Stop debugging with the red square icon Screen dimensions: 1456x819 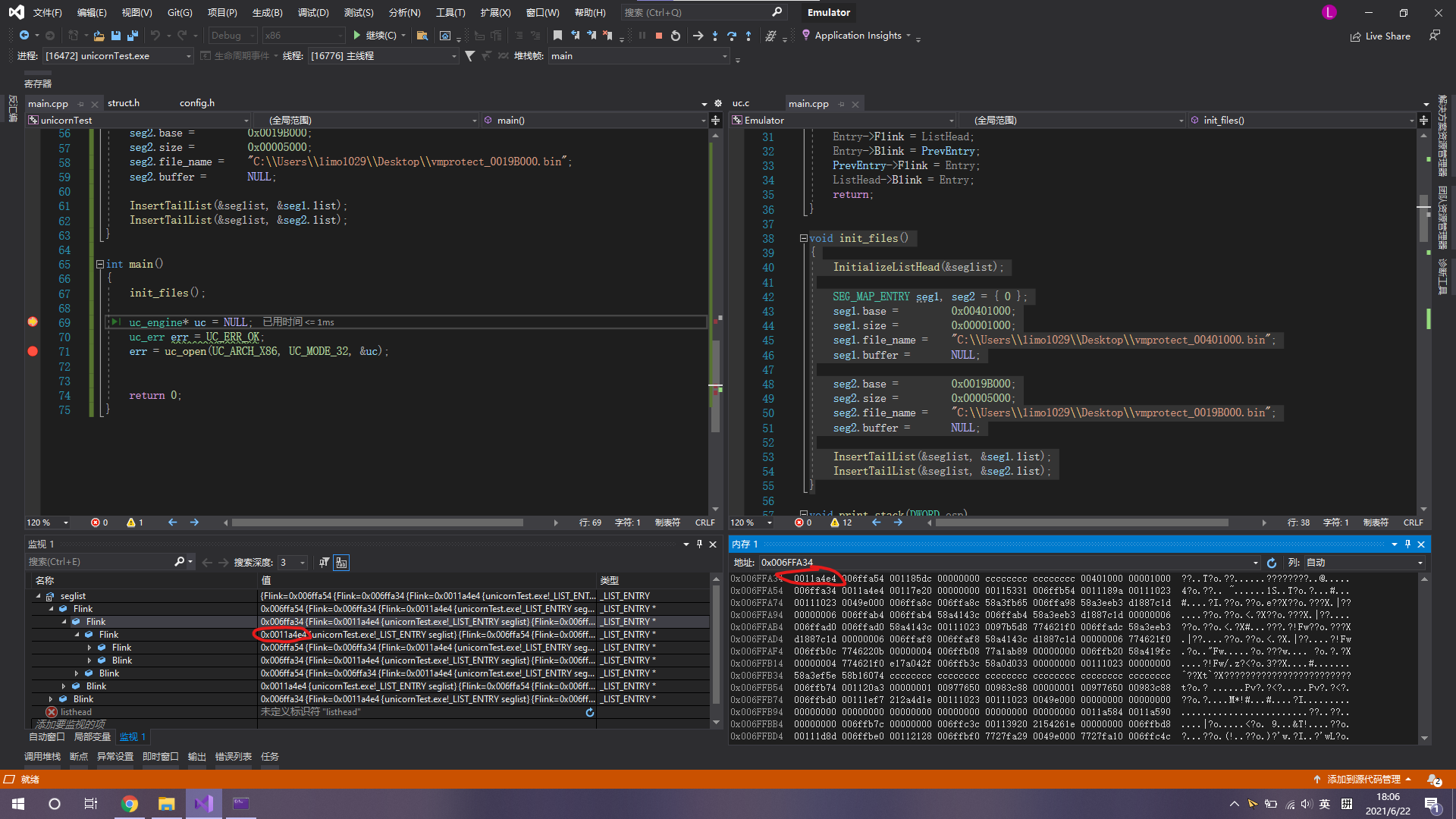tap(658, 35)
